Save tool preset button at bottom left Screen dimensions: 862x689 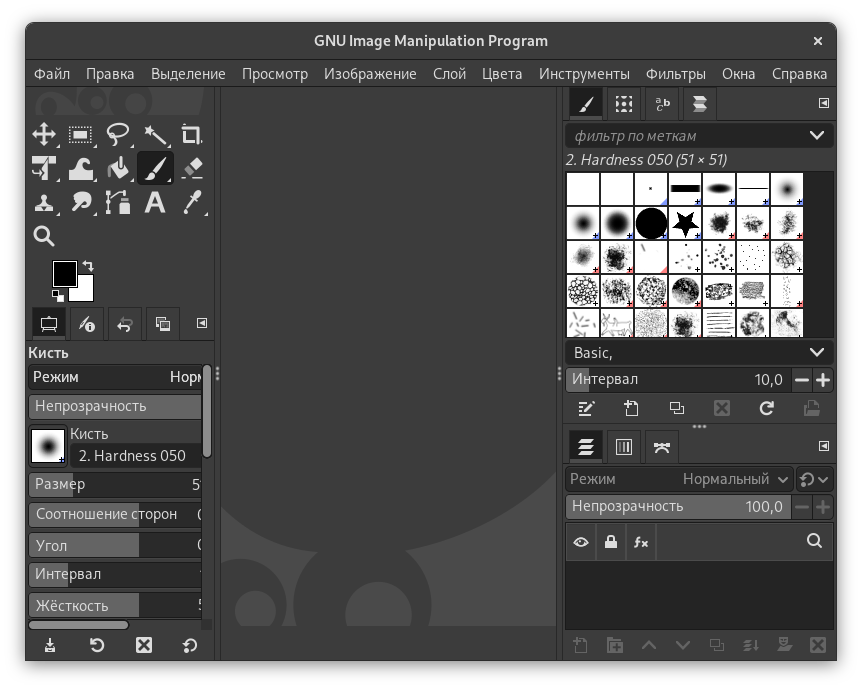point(50,645)
